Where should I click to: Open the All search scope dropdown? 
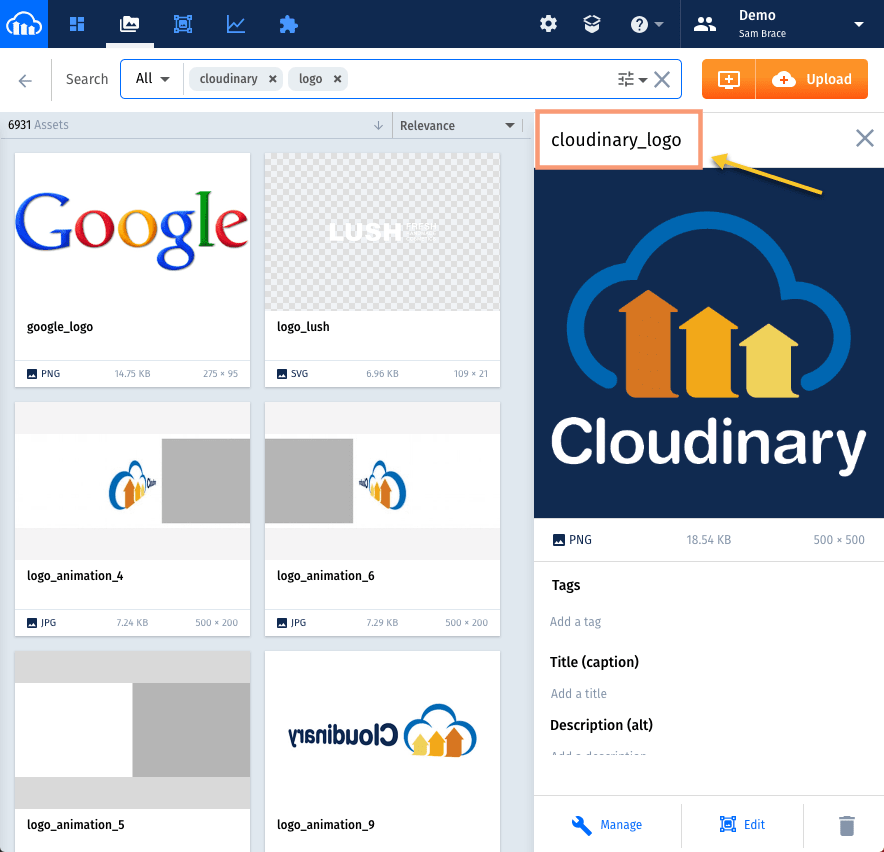(152, 78)
